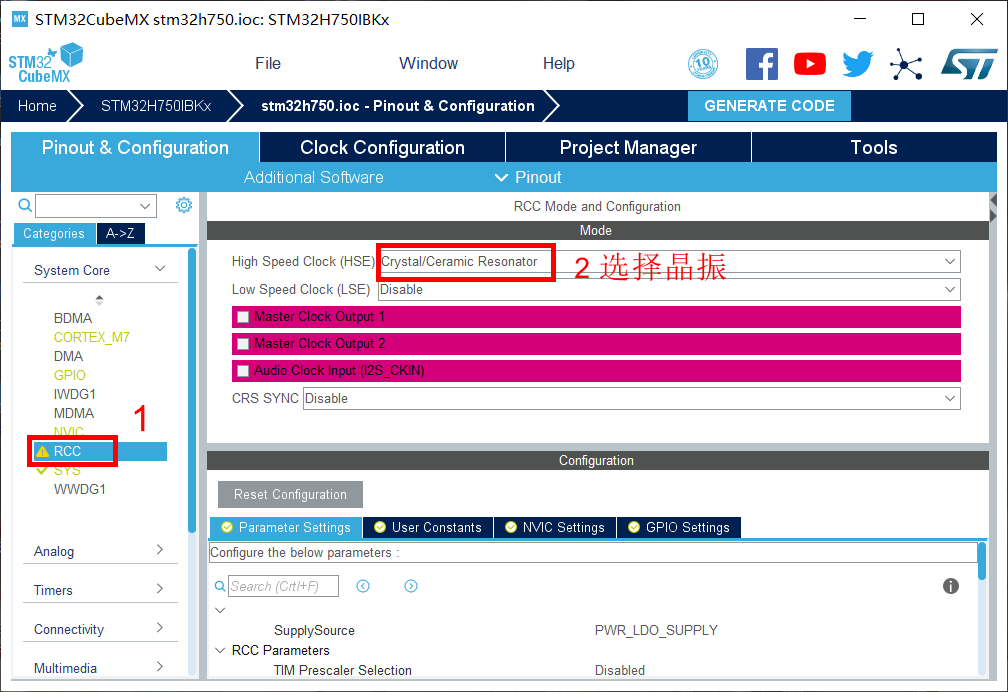Enable Master Clock Output 1 checkbox
Image resolution: width=1008 pixels, height=692 pixels.
243,317
